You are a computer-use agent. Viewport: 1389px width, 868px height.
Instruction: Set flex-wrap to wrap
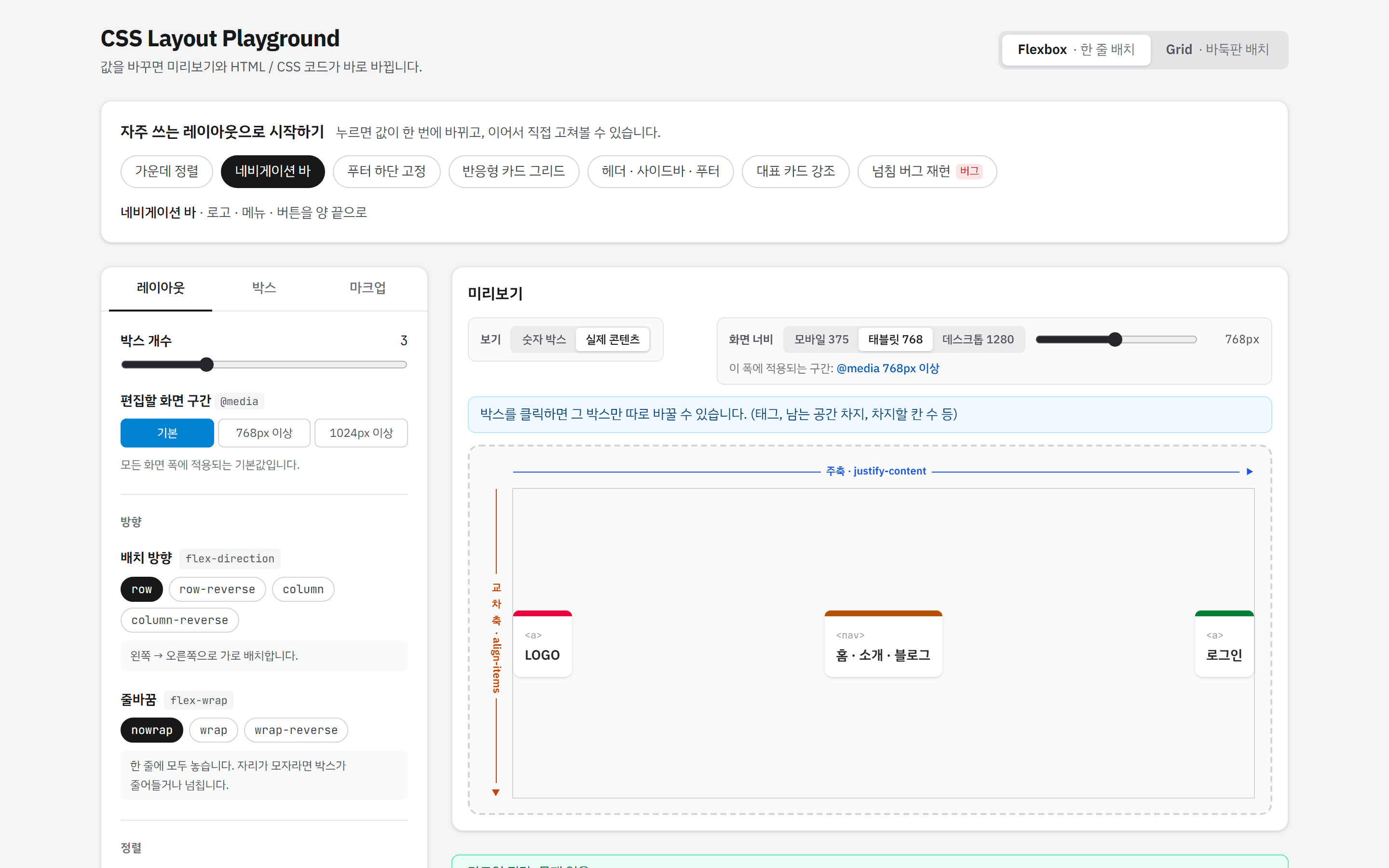[x=214, y=730]
